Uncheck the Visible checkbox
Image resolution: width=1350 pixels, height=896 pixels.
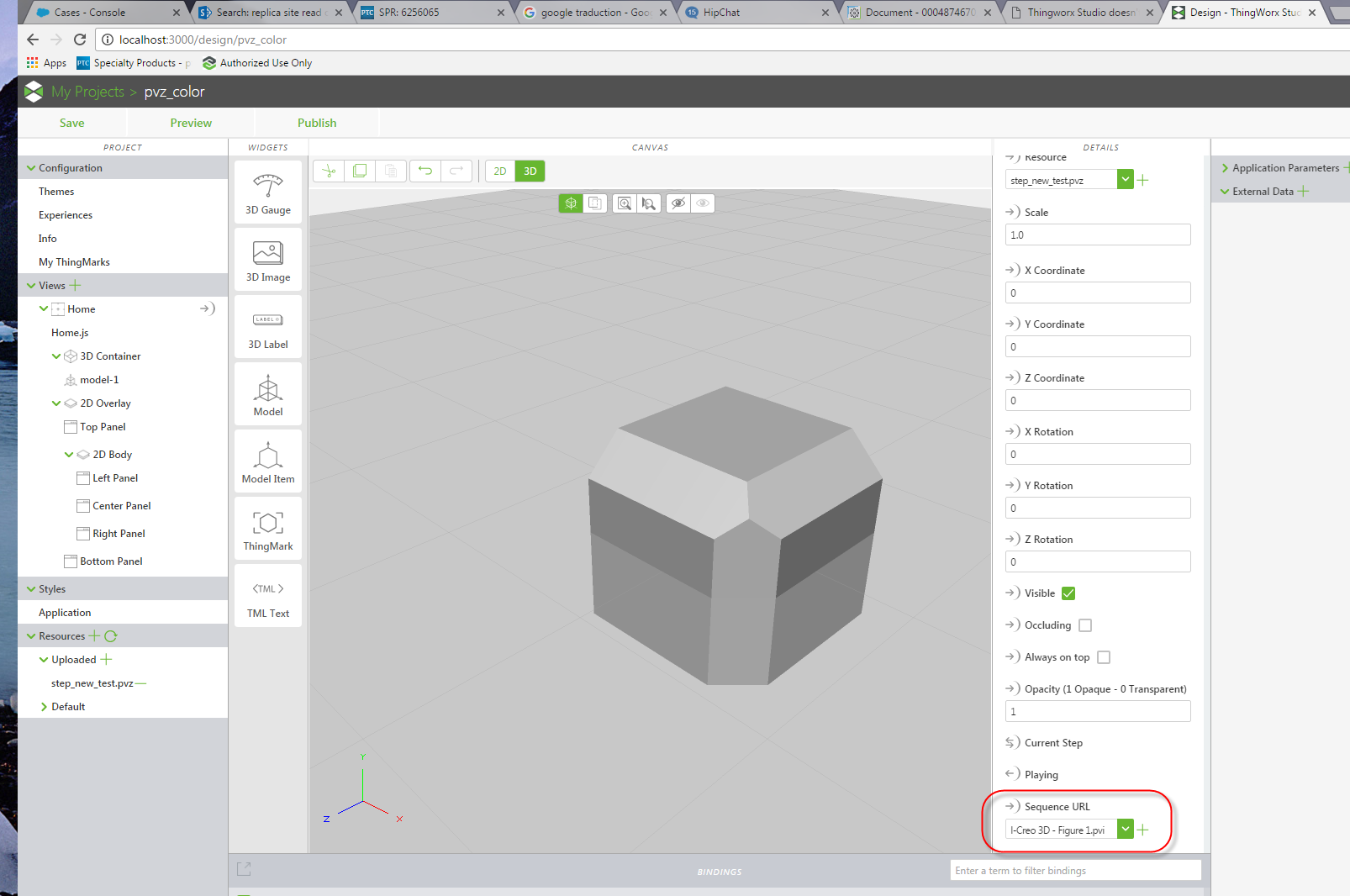[1068, 593]
